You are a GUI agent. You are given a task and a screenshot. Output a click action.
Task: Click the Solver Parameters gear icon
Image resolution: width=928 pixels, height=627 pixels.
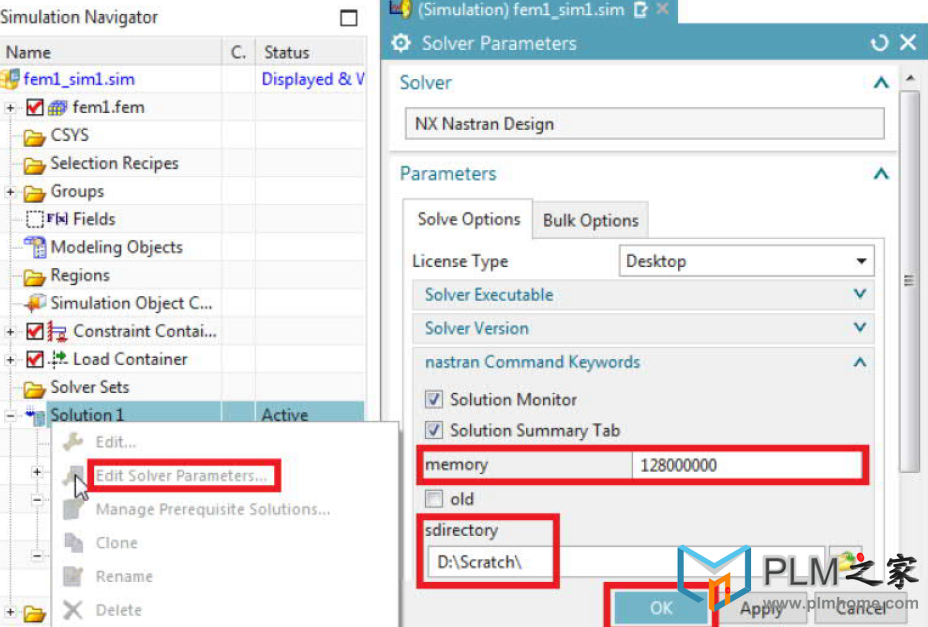click(401, 43)
